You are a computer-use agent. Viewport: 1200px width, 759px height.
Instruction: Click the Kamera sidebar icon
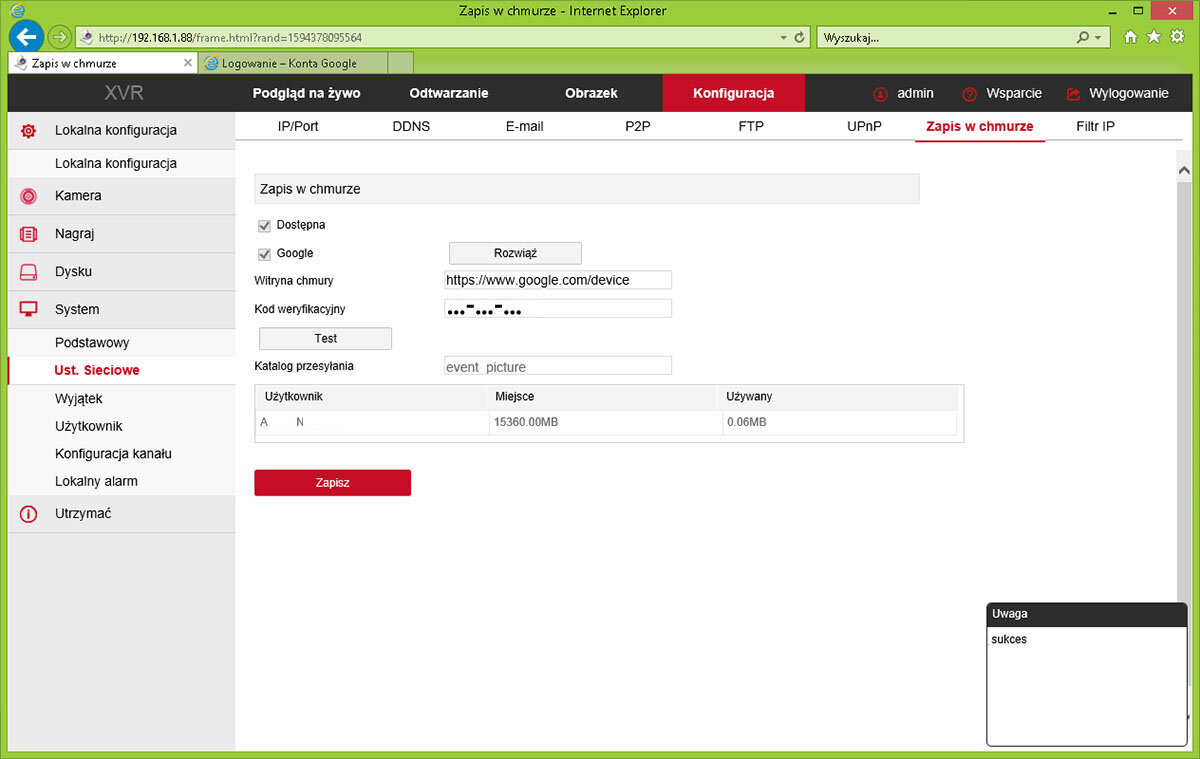(29, 196)
